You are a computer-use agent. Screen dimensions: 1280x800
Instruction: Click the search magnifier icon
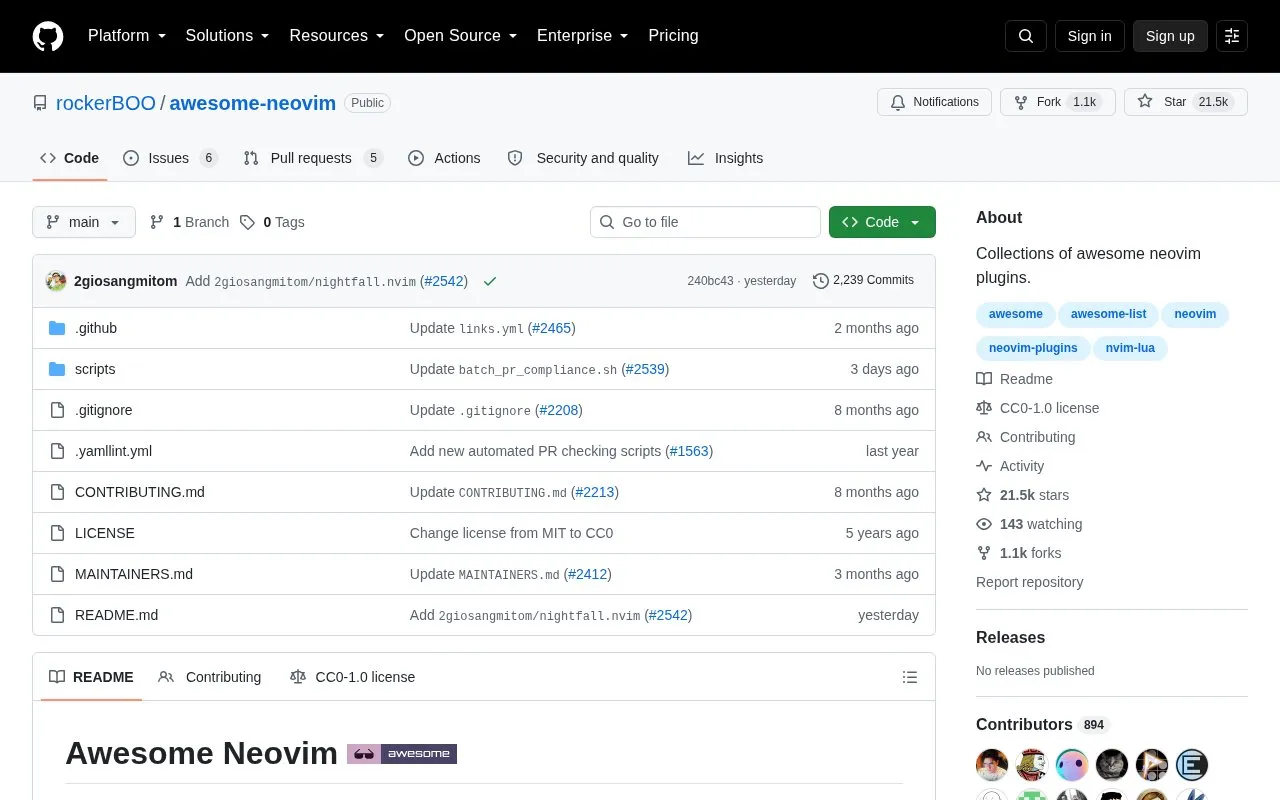click(x=1026, y=36)
